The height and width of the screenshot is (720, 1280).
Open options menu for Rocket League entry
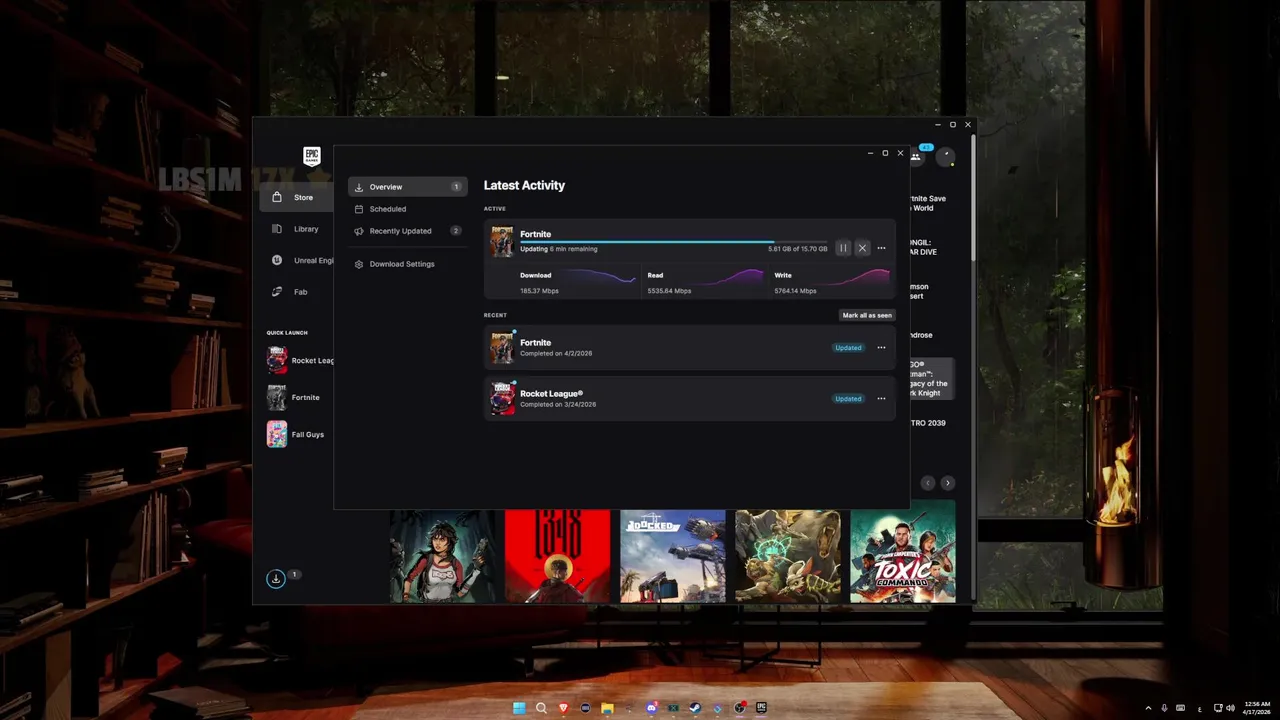click(x=881, y=398)
